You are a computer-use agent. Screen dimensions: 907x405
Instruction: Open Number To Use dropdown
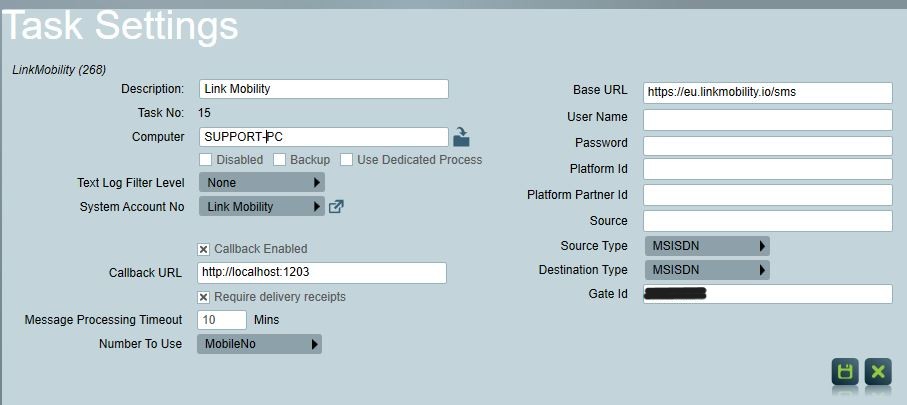(x=259, y=344)
